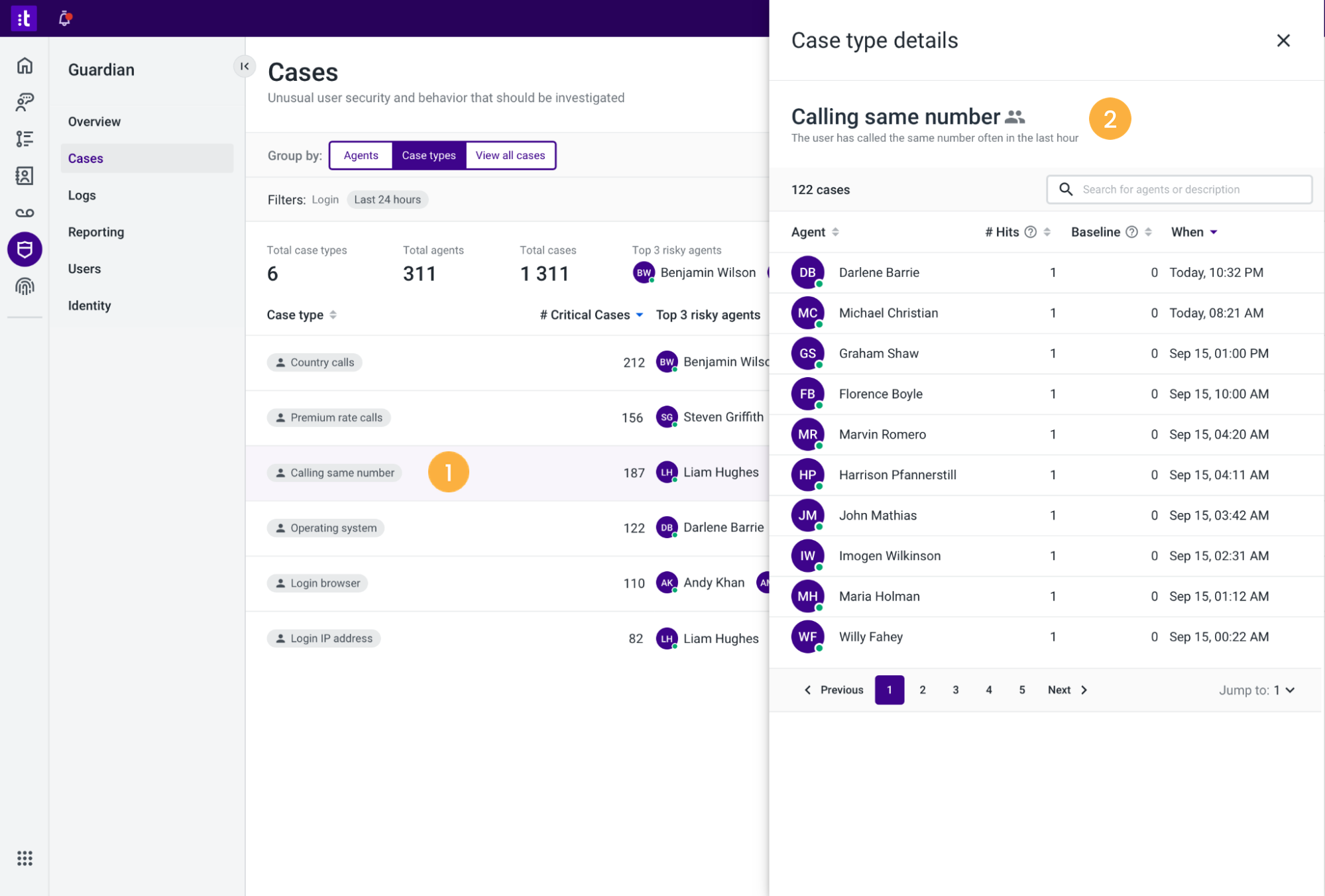This screenshot has height=896, width=1325.
Task: Collapse the Guardian sidebar with arrow button
Action: pyautogui.click(x=245, y=66)
